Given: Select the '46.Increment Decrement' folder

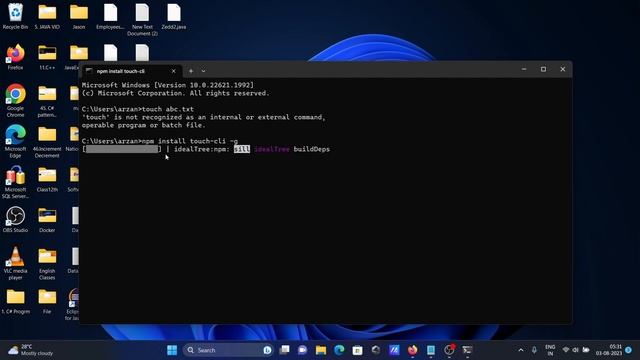Looking at the screenshot, I should [x=47, y=141].
